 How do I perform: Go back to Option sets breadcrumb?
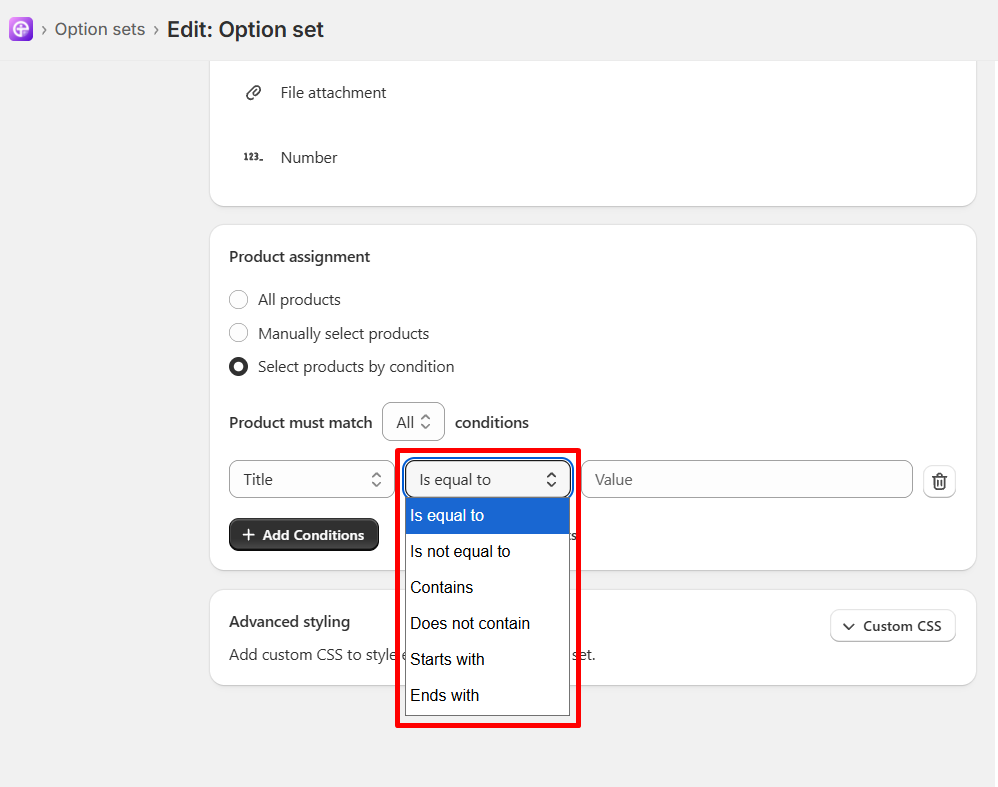pyautogui.click(x=100, y=29)
